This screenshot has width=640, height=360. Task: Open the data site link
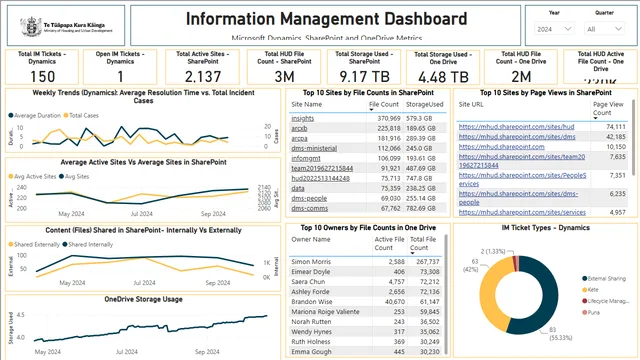click(x=298, y=188)
